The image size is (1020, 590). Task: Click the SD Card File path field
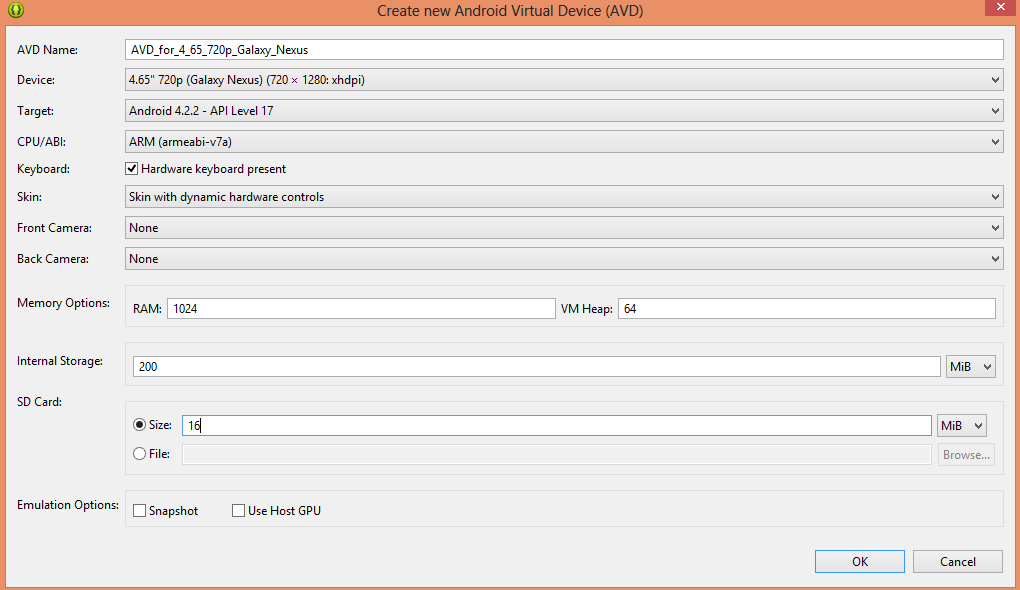click(557, 455)
